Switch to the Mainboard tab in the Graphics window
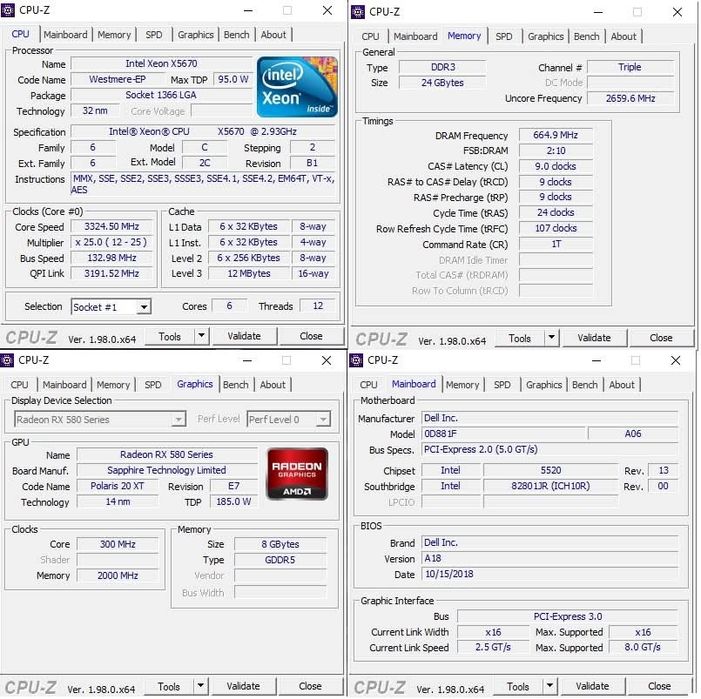701x699 pixels. [x=65, y=384]
